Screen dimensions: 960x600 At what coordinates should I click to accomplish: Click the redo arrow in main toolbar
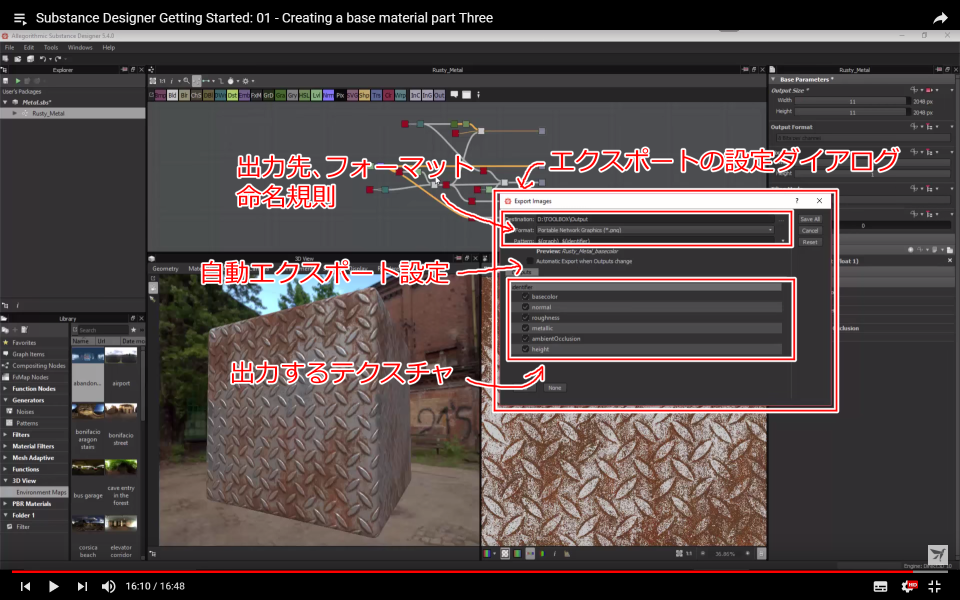(58, 59)
